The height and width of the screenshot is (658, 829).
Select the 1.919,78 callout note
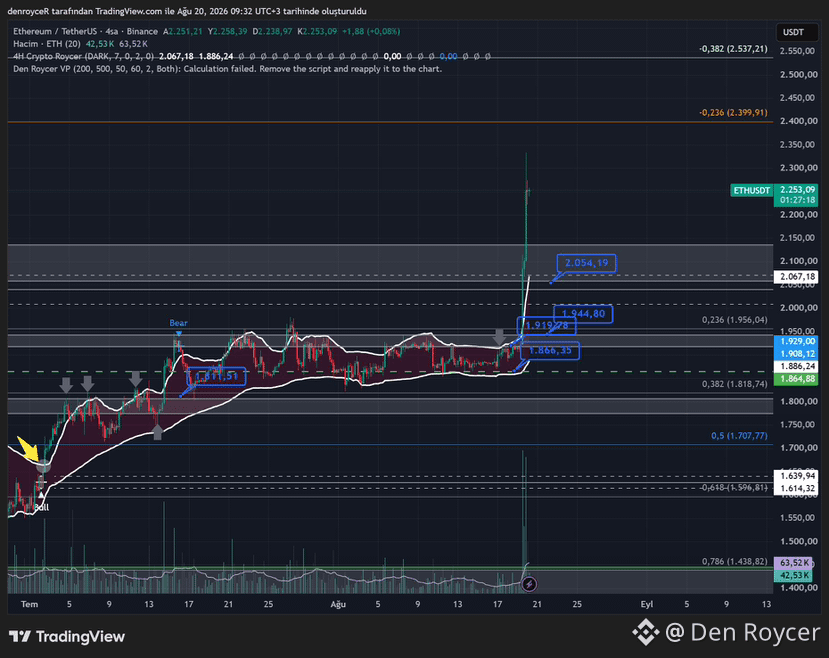pos(547,325)
